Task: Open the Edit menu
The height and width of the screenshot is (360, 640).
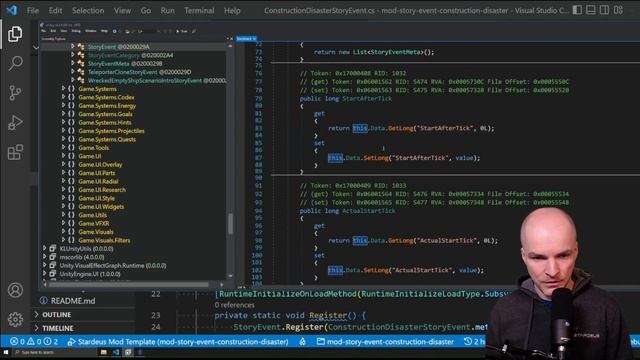Action: coord(55,11)
